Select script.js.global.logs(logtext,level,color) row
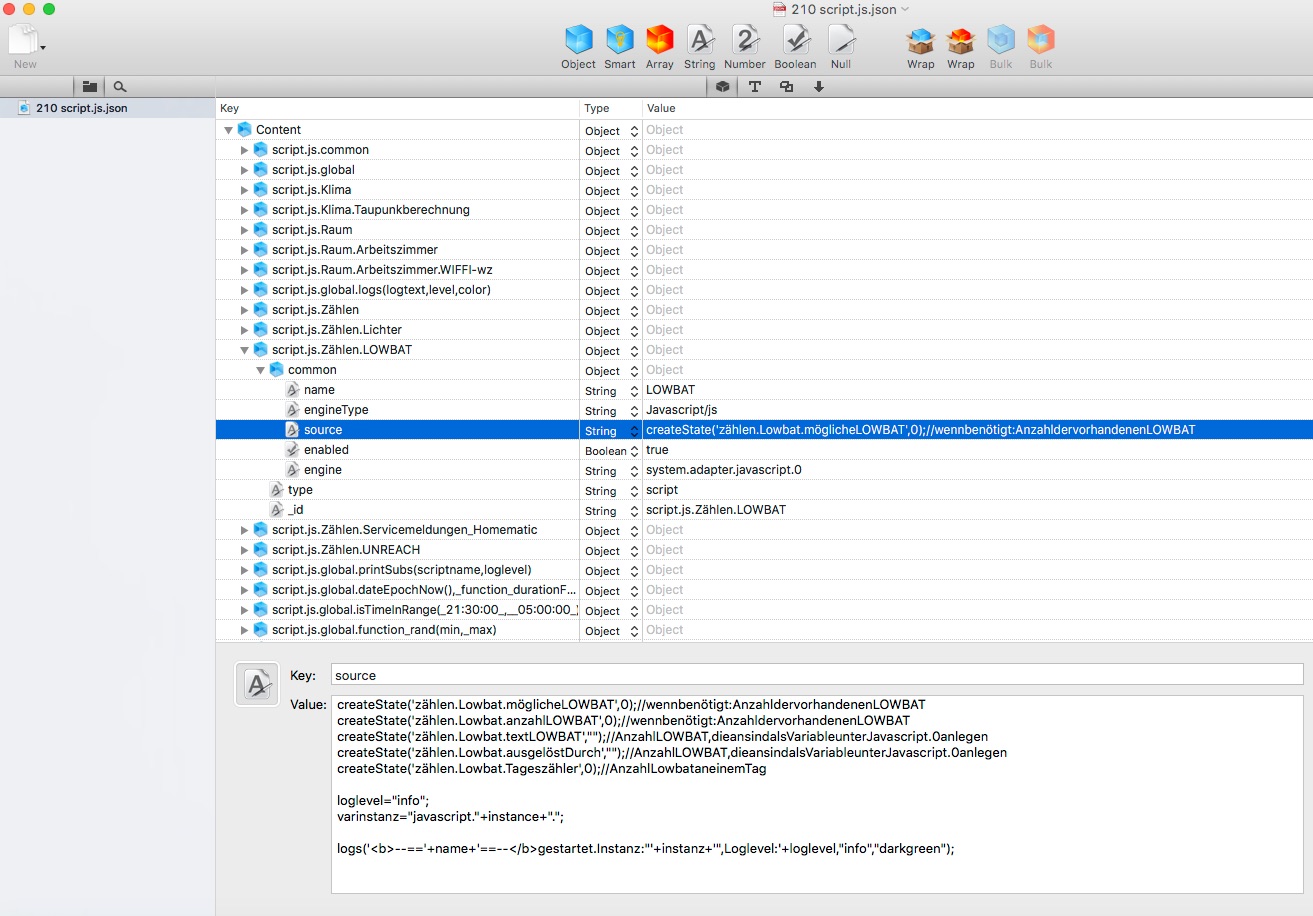The width and height of the screenshot is (1313, 916). (764, 290)
